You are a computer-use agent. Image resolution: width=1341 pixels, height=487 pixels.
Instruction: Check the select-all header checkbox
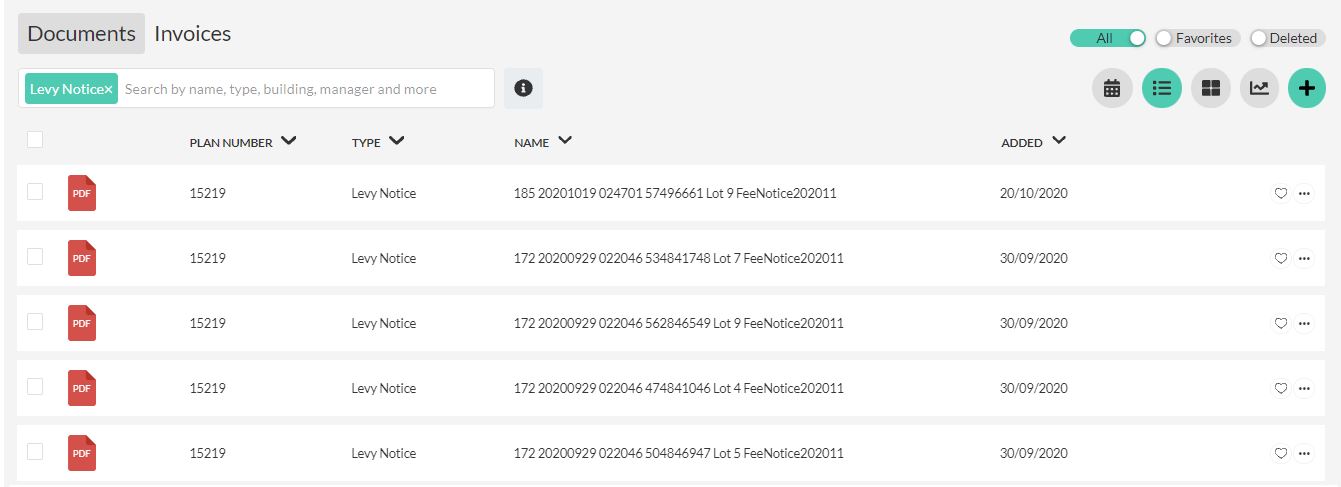[35, 140]
